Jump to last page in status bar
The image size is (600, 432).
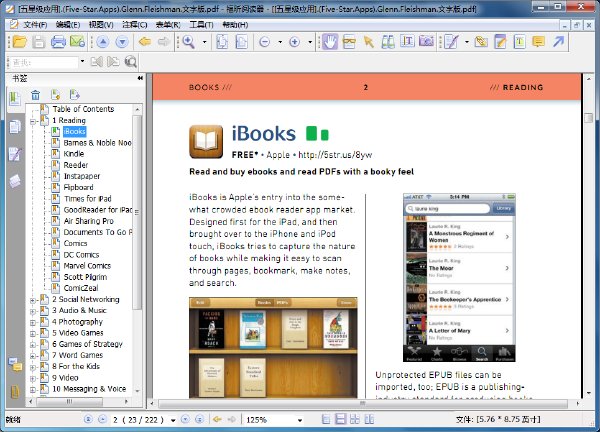pos(199,419)
